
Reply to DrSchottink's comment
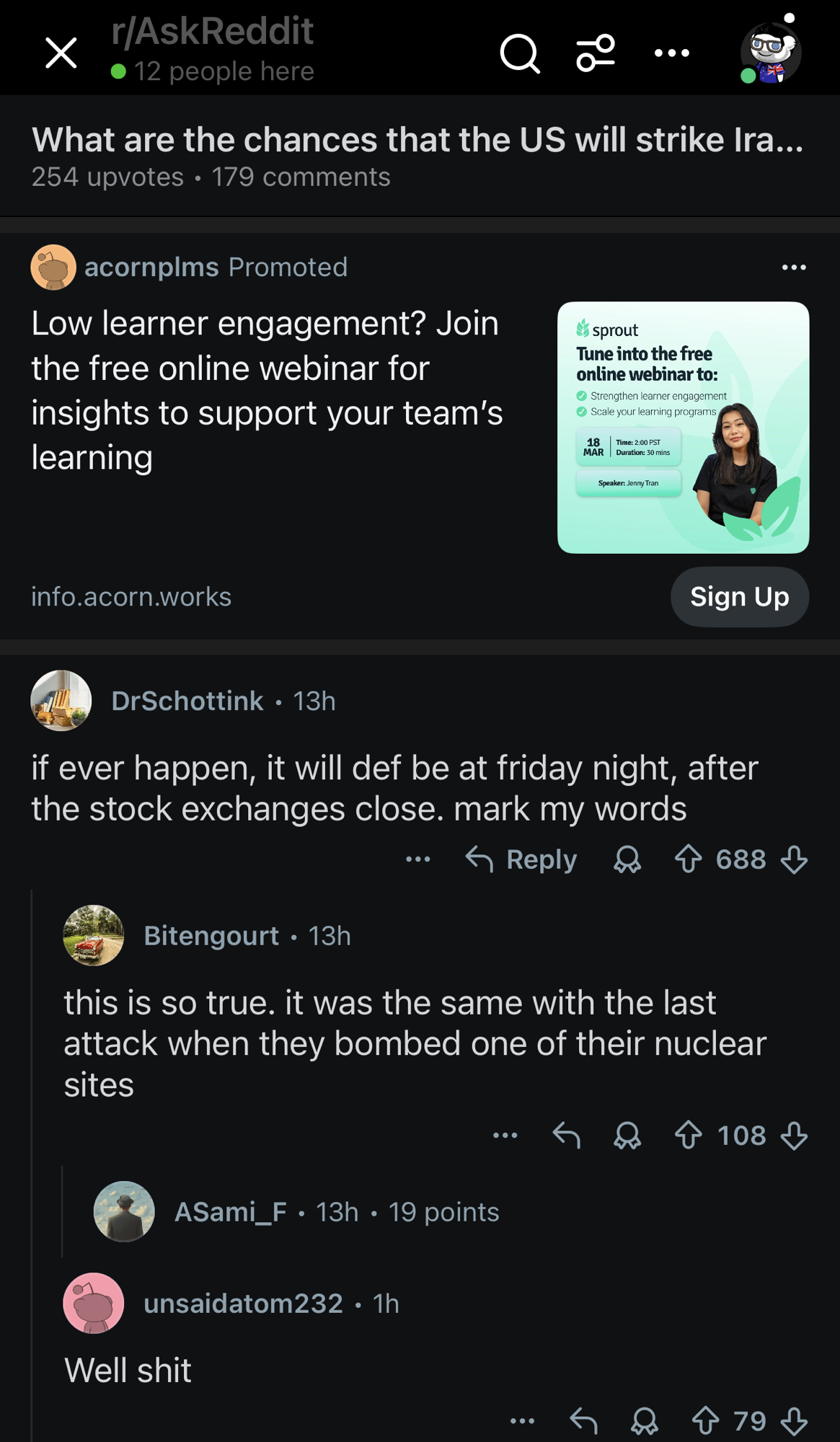click(521, 859)
